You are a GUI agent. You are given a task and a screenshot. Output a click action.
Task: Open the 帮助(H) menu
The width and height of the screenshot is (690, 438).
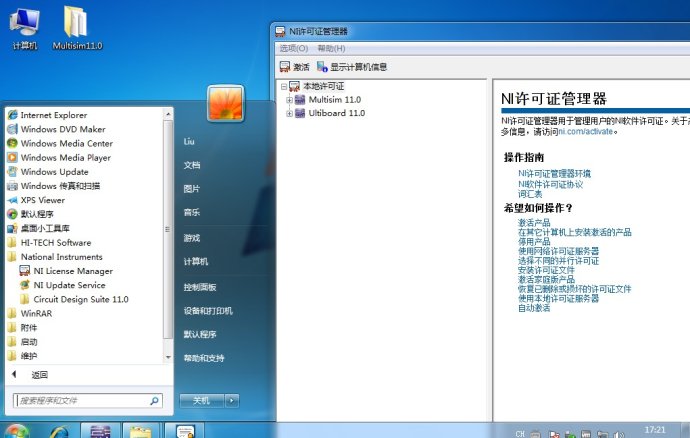[x=331, y=48]
